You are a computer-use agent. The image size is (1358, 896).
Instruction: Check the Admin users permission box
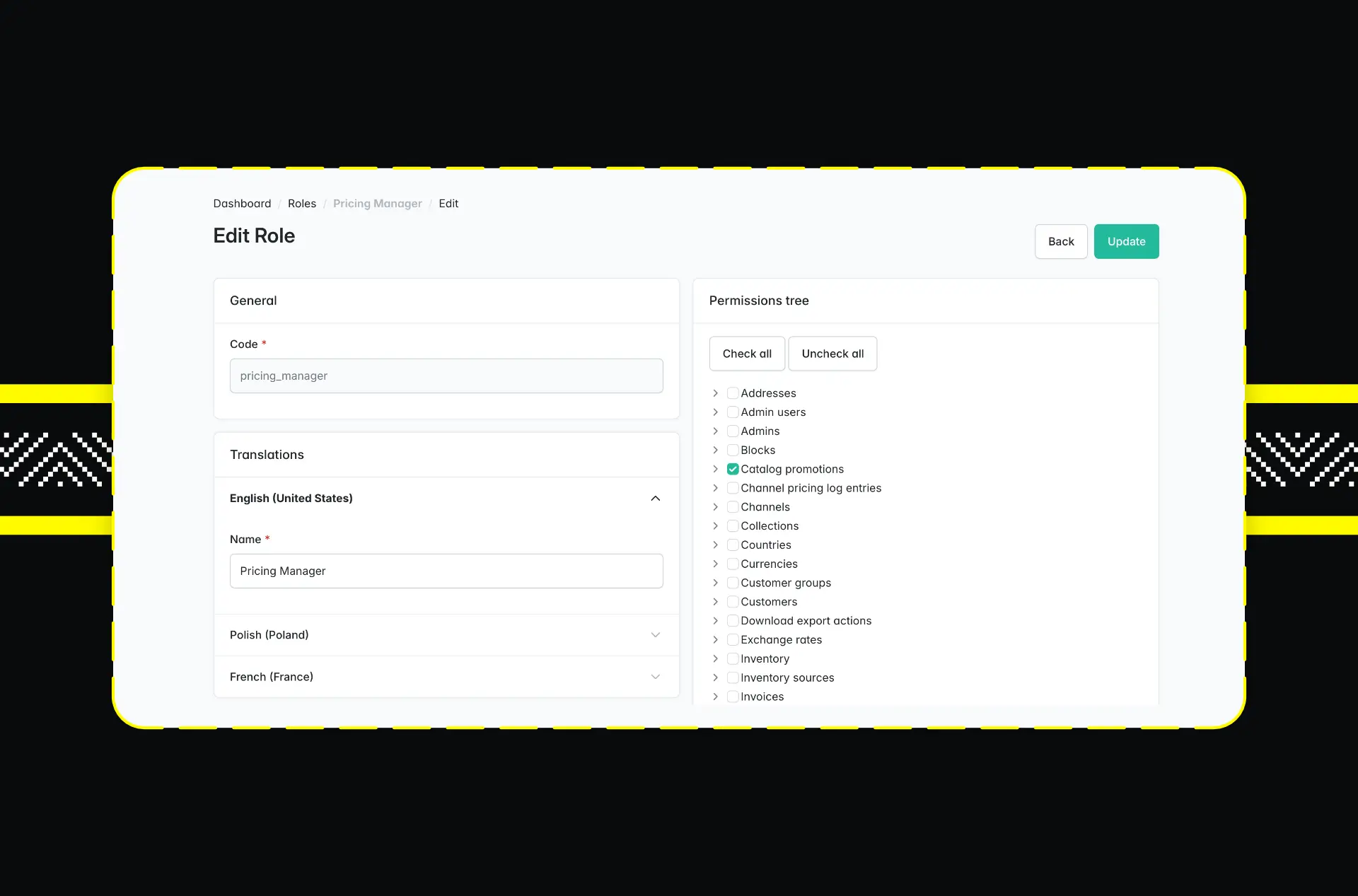click(733, 412)
